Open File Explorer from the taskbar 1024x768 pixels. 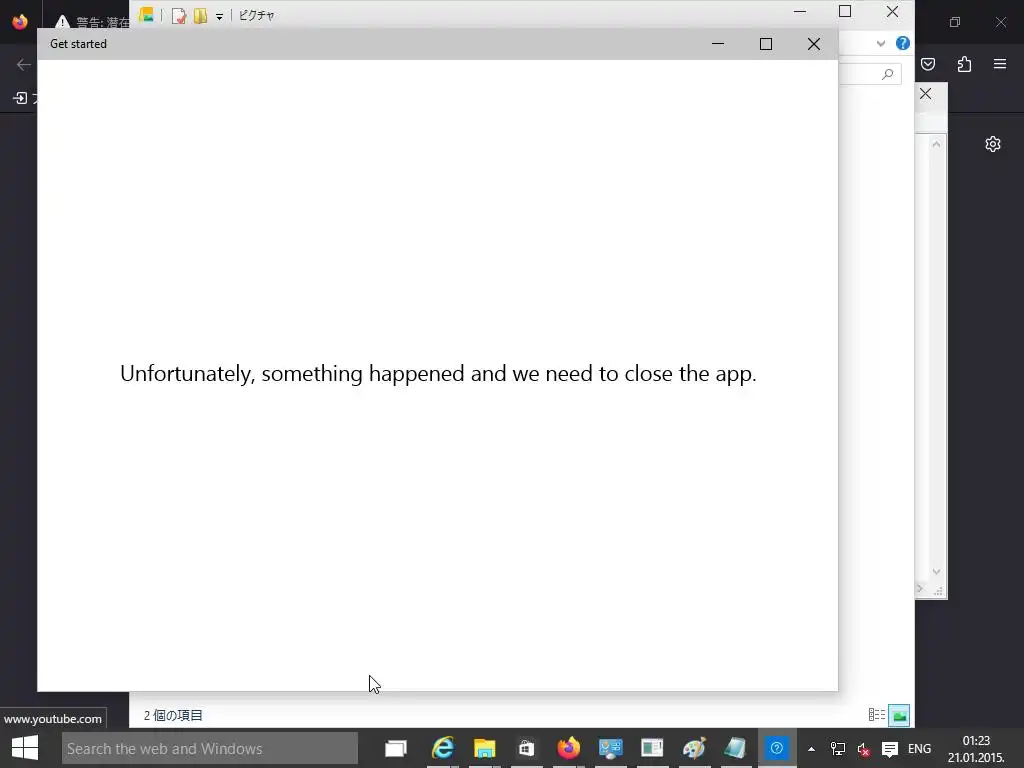pyautogui.click(x=485, y=748)
